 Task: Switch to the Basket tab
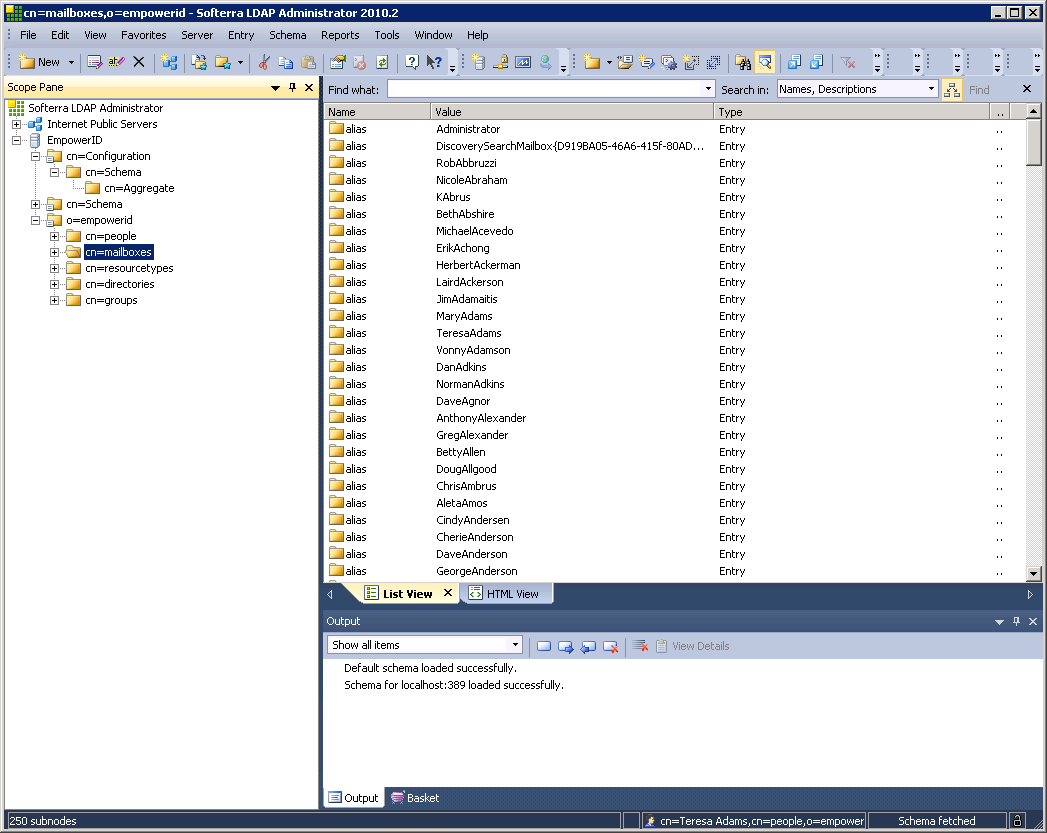415,798
